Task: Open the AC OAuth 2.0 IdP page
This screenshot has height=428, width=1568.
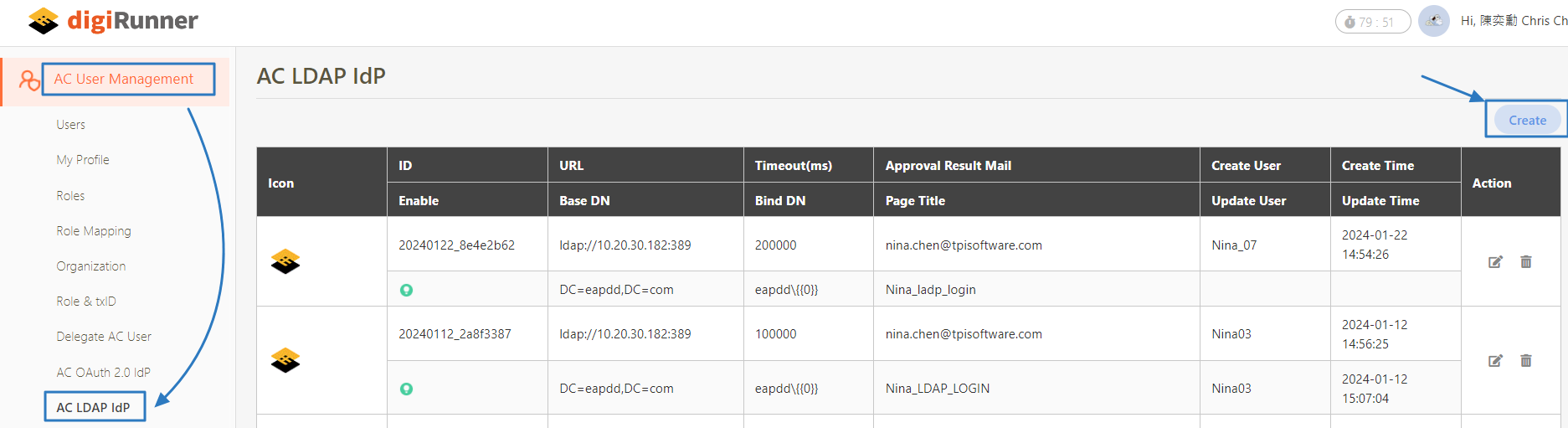Action: pos(104,373)
